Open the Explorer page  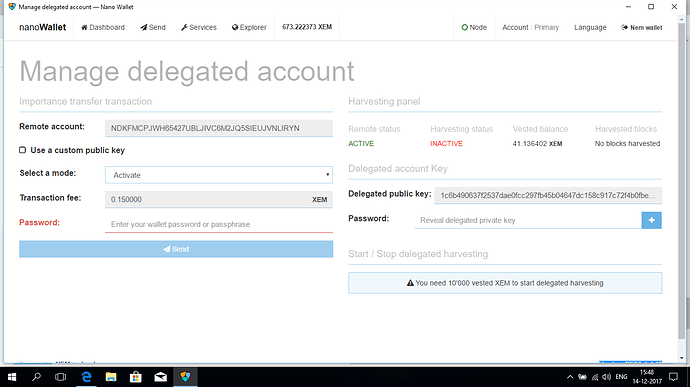[x=249, y=27]
